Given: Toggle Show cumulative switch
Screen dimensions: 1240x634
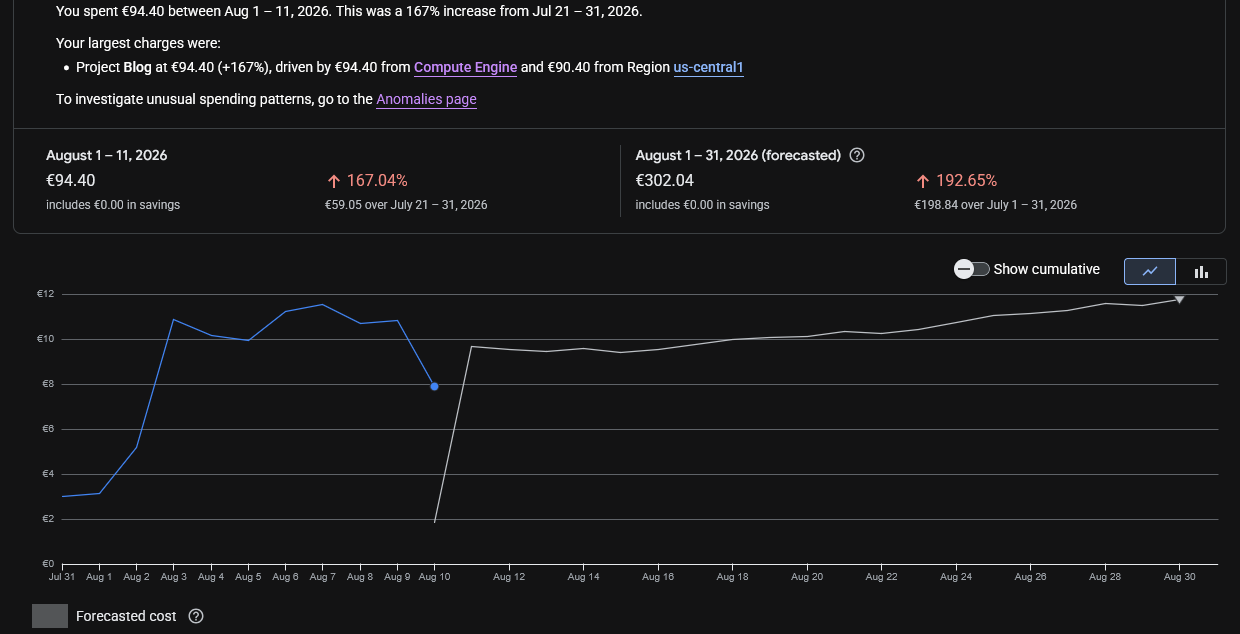Looking at the screenshot, I should [972, 269].
